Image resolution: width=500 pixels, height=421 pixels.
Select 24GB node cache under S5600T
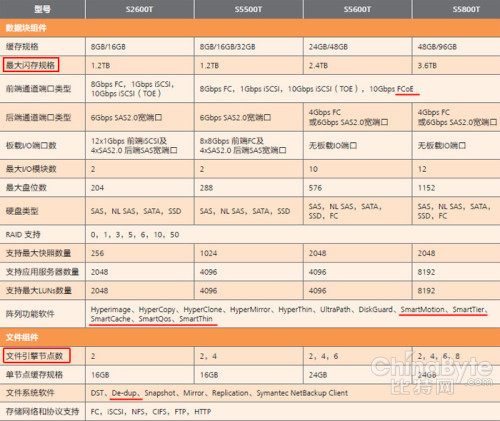point(318,375)
